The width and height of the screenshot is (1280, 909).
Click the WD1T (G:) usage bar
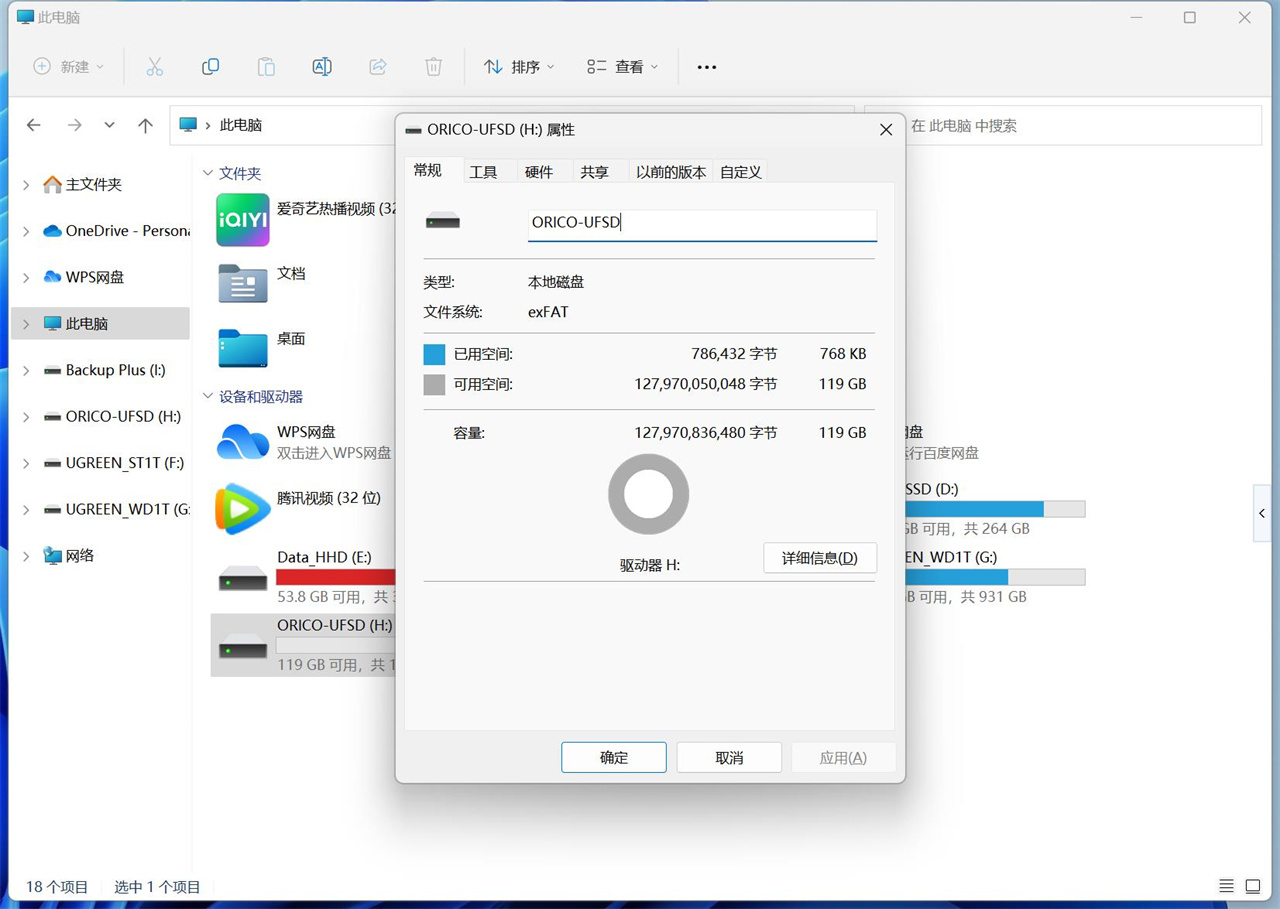(994, 577)
